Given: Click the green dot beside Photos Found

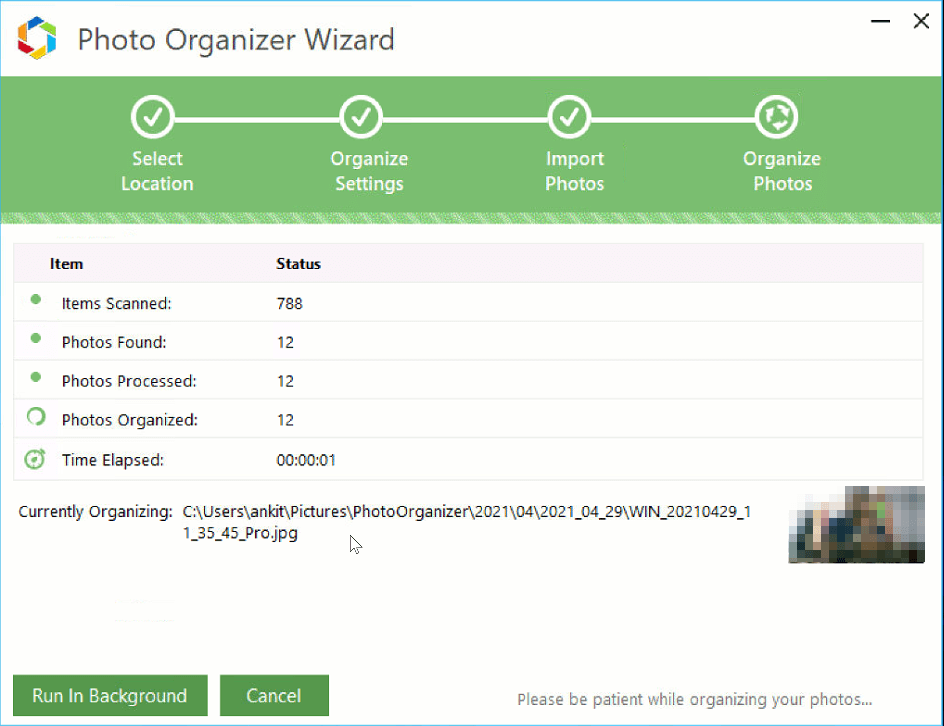Looking at the screenshot, I should click(36, 339).
